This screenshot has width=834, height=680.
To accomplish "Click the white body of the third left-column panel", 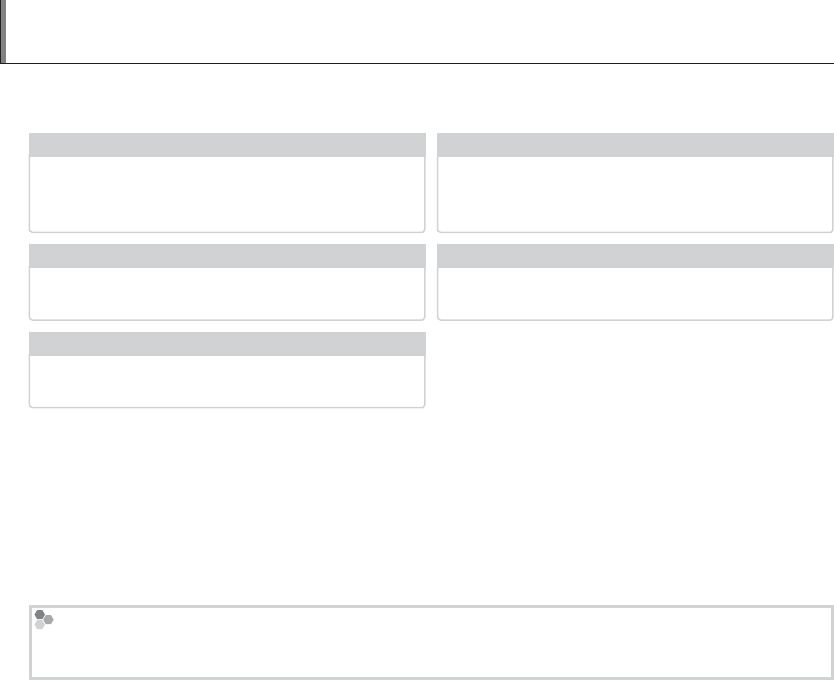I will point(227,381).
